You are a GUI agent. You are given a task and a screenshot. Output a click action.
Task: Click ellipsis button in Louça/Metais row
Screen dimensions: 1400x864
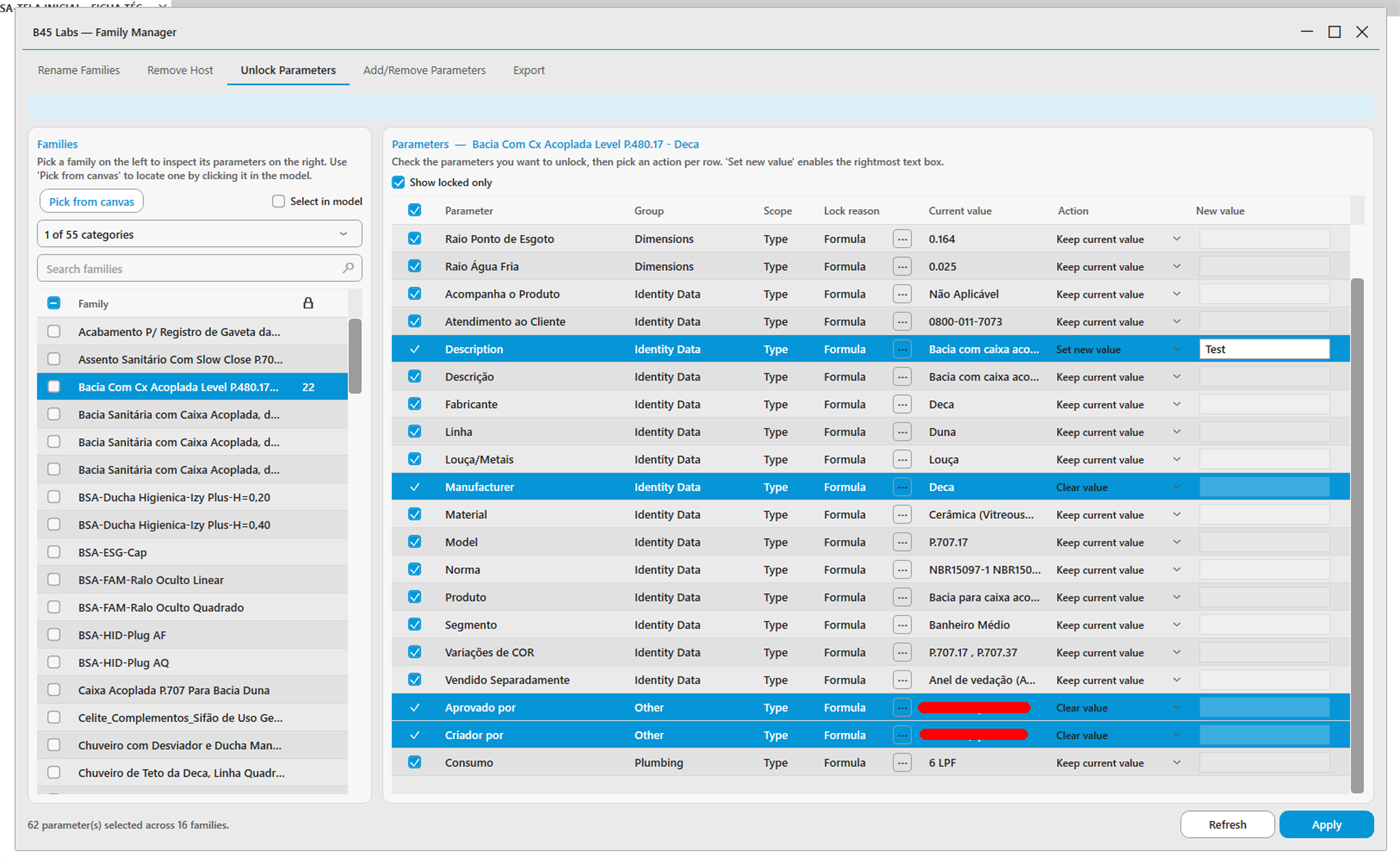tap(903, 459)
